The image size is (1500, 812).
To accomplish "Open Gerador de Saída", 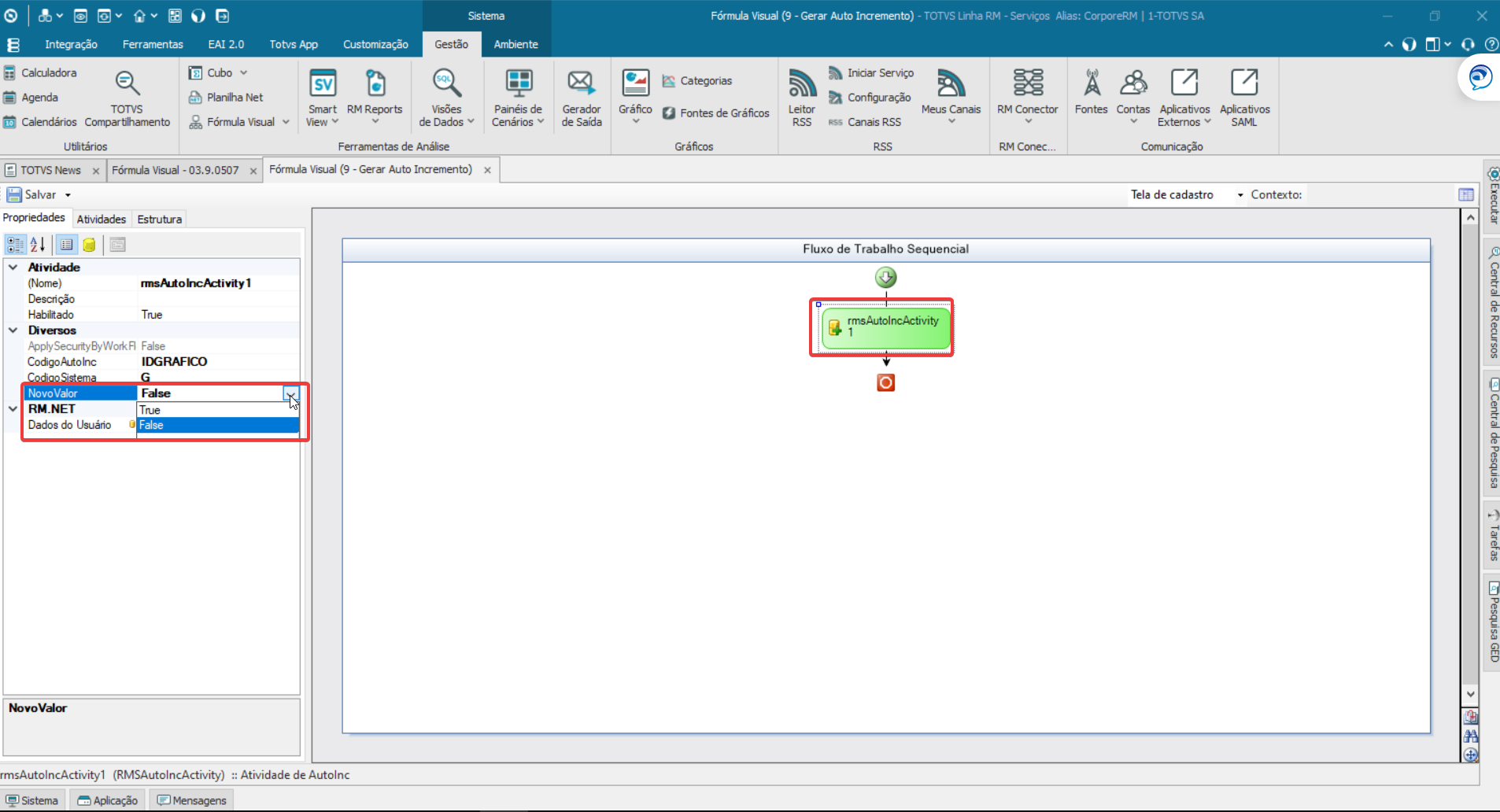I will 581,98.
